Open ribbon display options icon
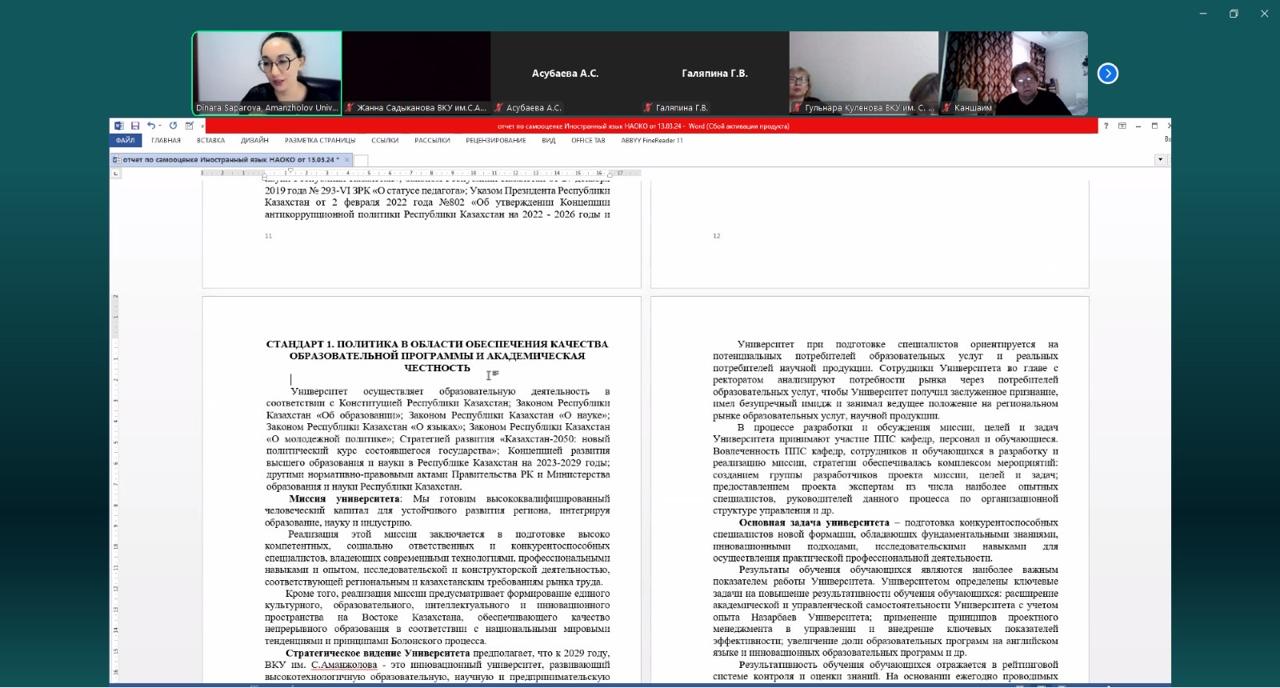Image resolution: width=1280 pixels, height=688 pixels. click(1122, 126)
